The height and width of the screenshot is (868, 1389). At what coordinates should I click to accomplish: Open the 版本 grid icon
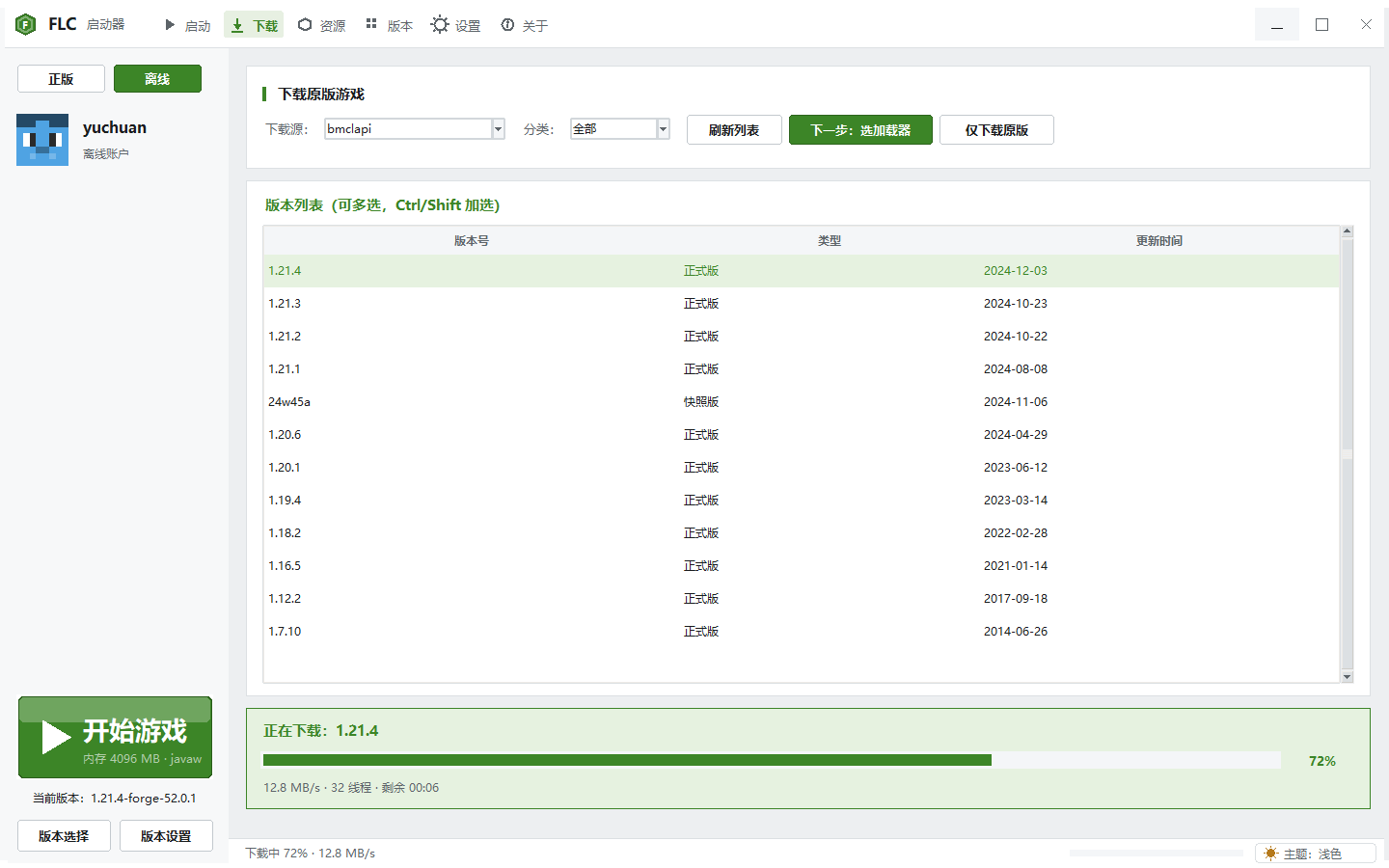(371, 24)
